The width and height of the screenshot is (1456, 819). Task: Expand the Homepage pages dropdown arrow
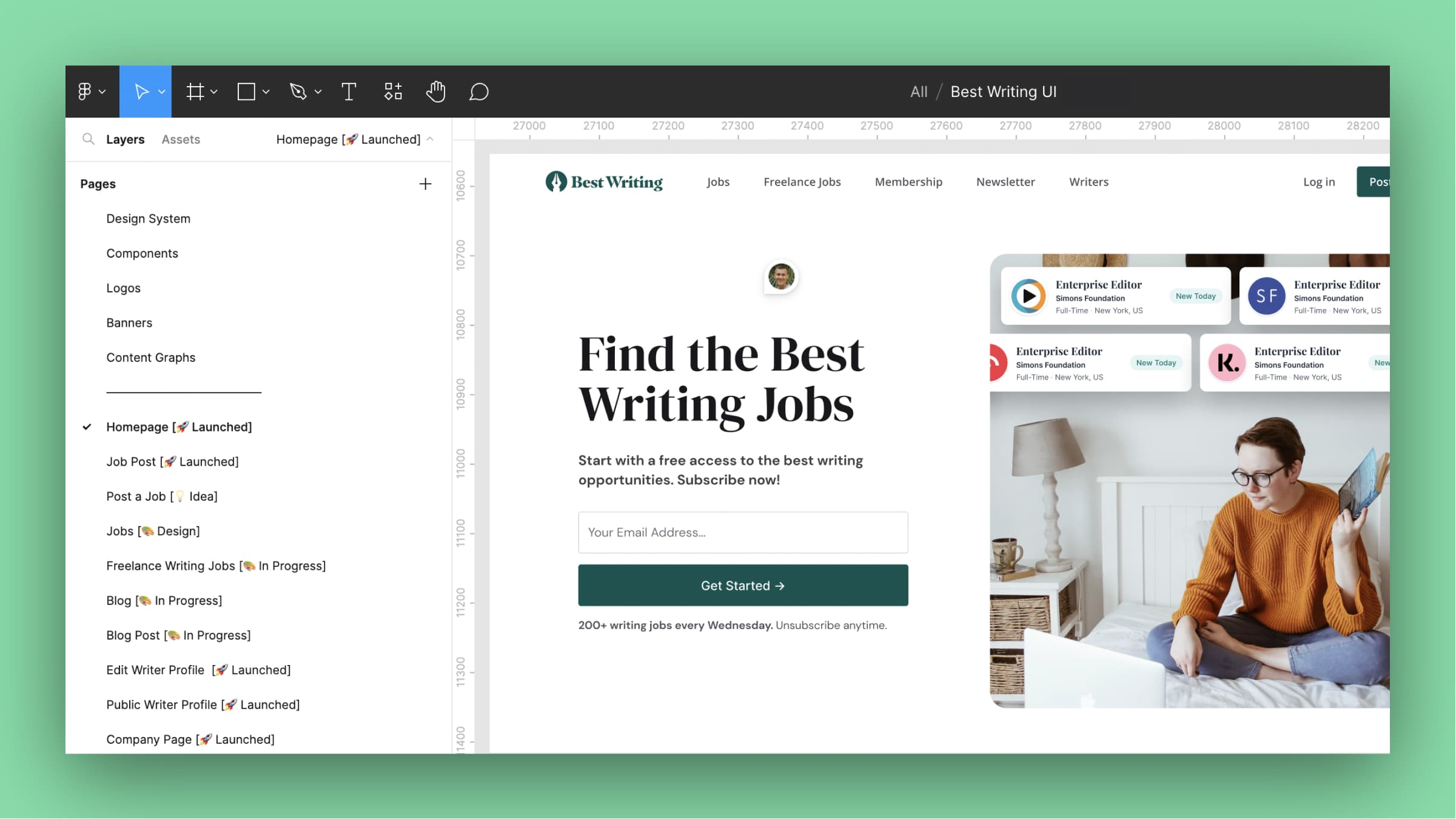tap(431, 139)
